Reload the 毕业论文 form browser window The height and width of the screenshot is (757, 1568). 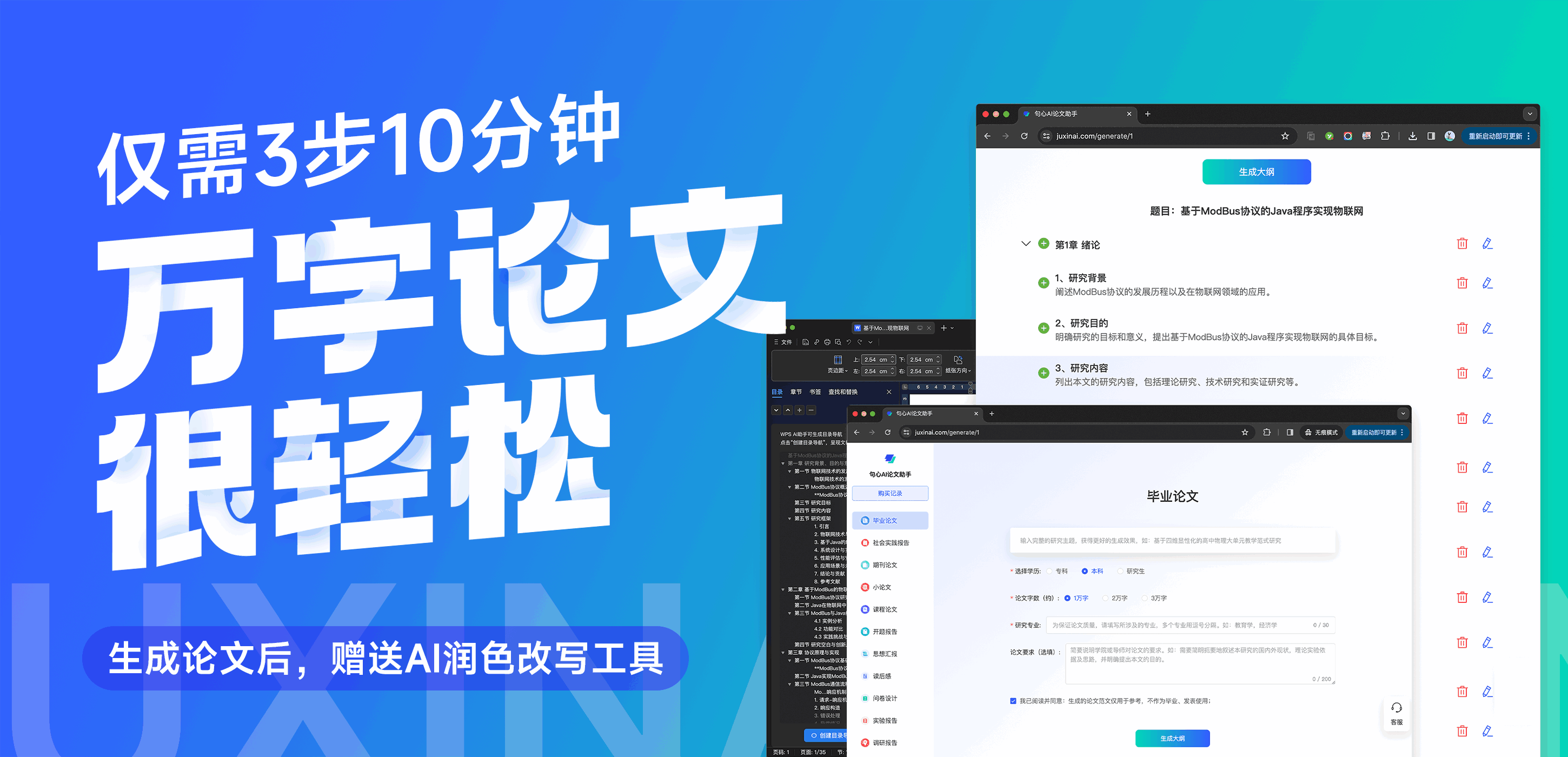tap(887, 433)
